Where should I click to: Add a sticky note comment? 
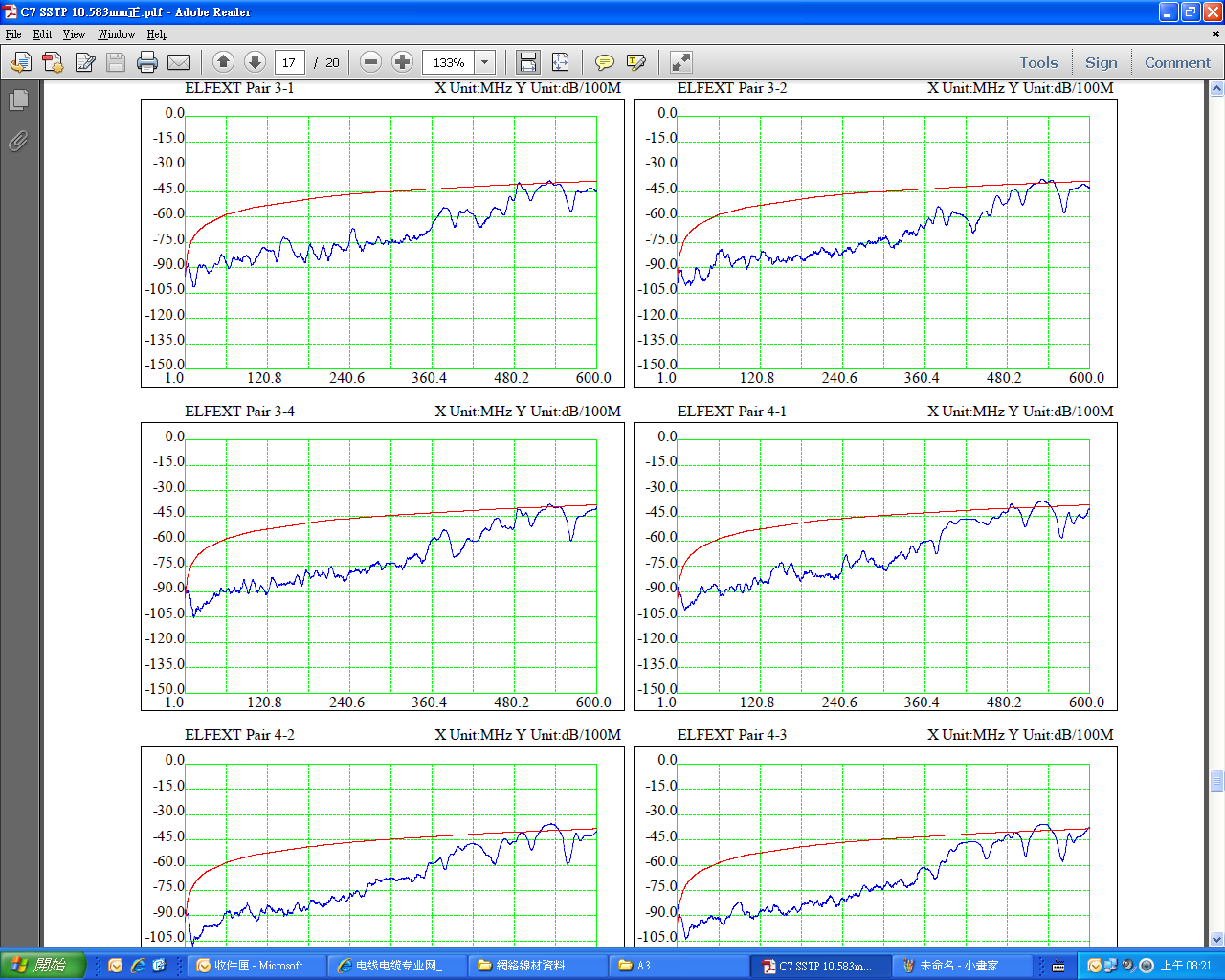point(604,63)
